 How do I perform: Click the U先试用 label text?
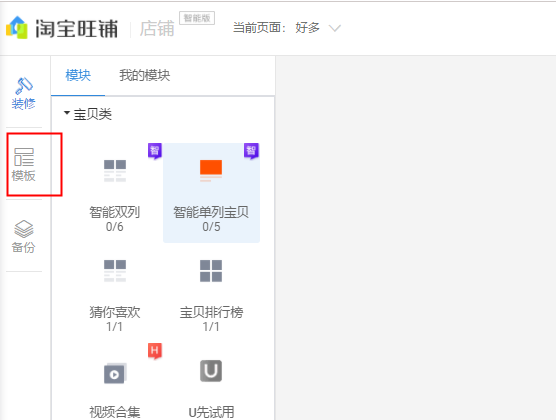[x=211, y=412]
